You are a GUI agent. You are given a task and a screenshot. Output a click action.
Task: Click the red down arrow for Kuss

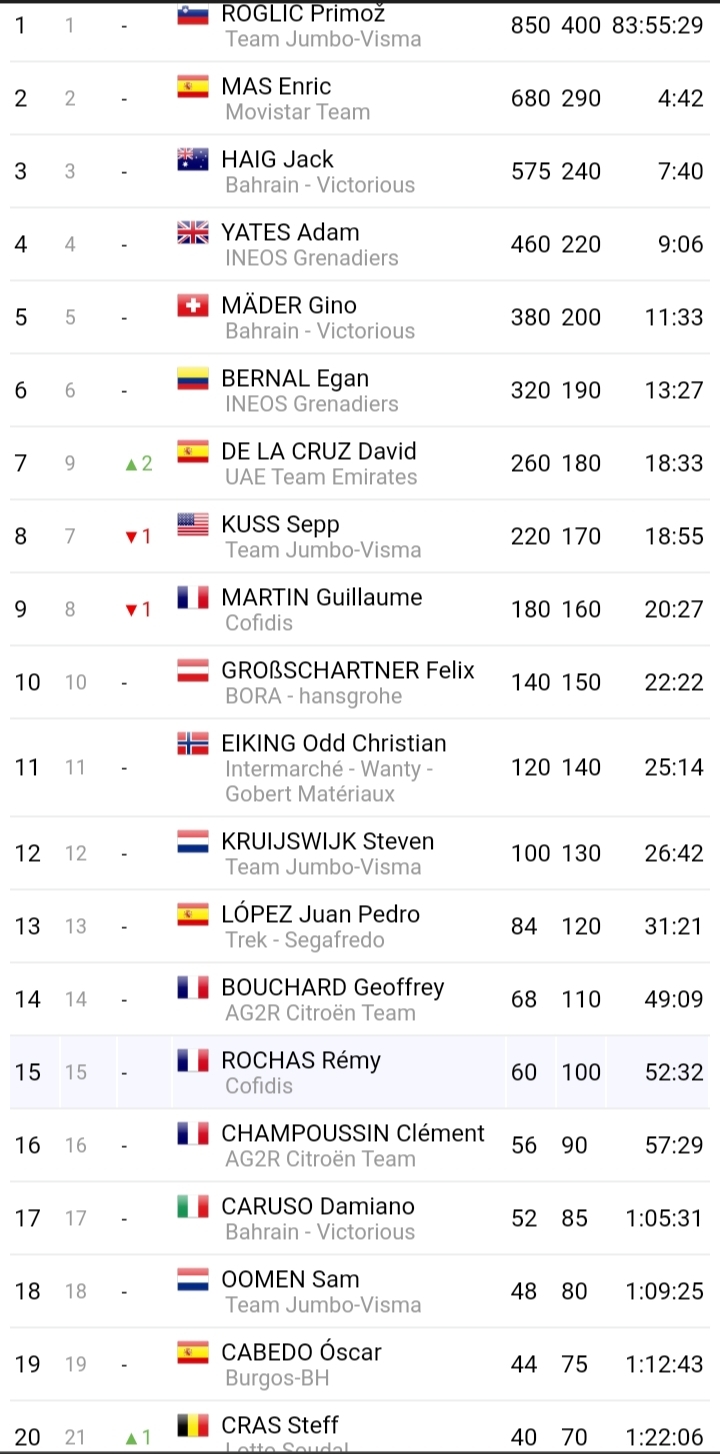pyautogui.click(x=131, y=537)
